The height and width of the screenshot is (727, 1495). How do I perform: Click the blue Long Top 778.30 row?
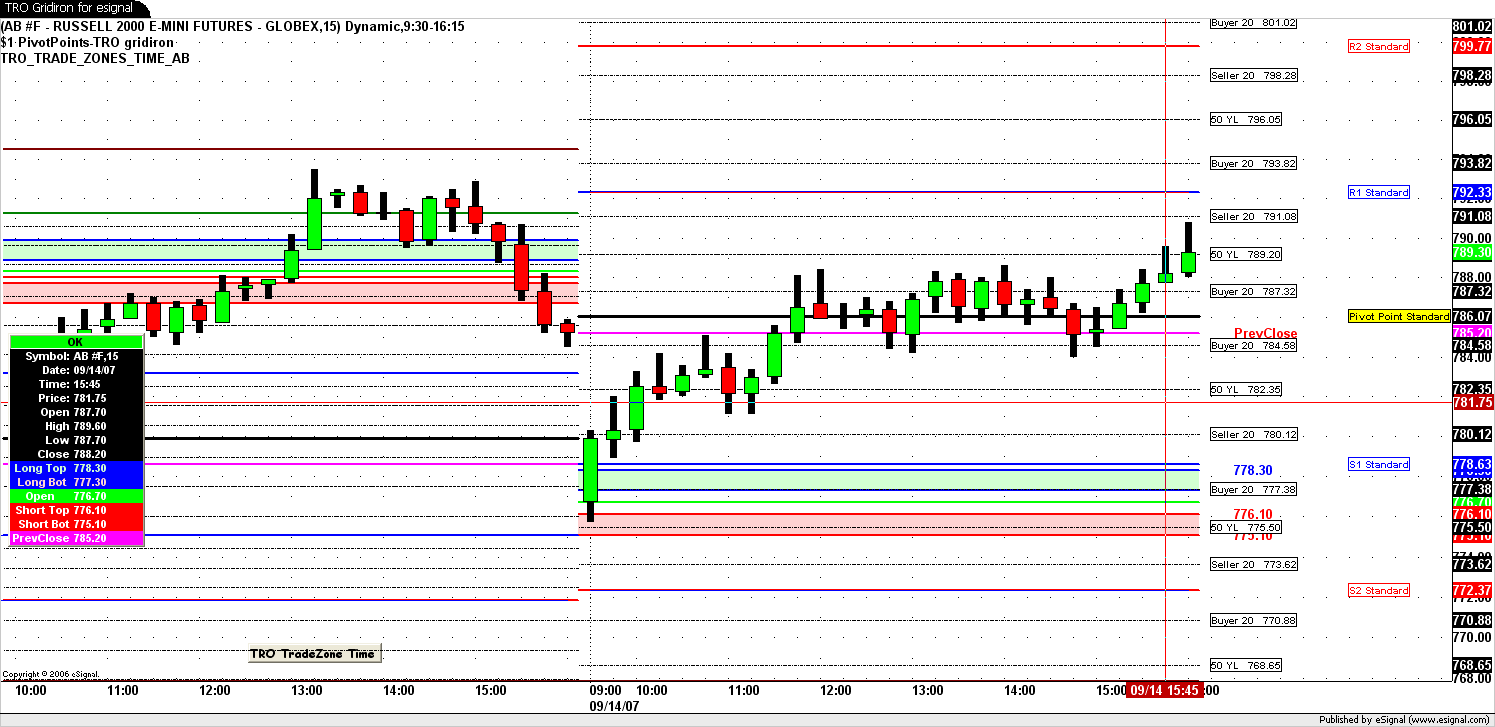tap(76, 468)
